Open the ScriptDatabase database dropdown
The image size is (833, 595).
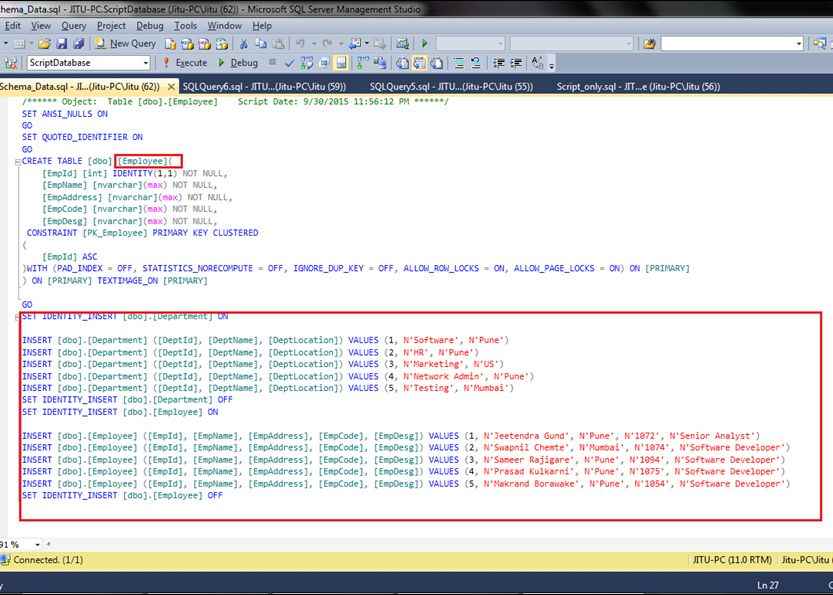click(x=145, y=62)
